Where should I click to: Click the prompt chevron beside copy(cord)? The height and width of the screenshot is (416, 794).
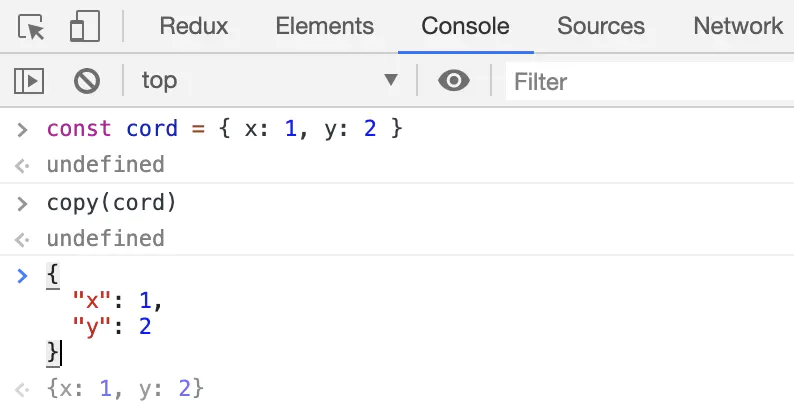click(x=22, y=203)
